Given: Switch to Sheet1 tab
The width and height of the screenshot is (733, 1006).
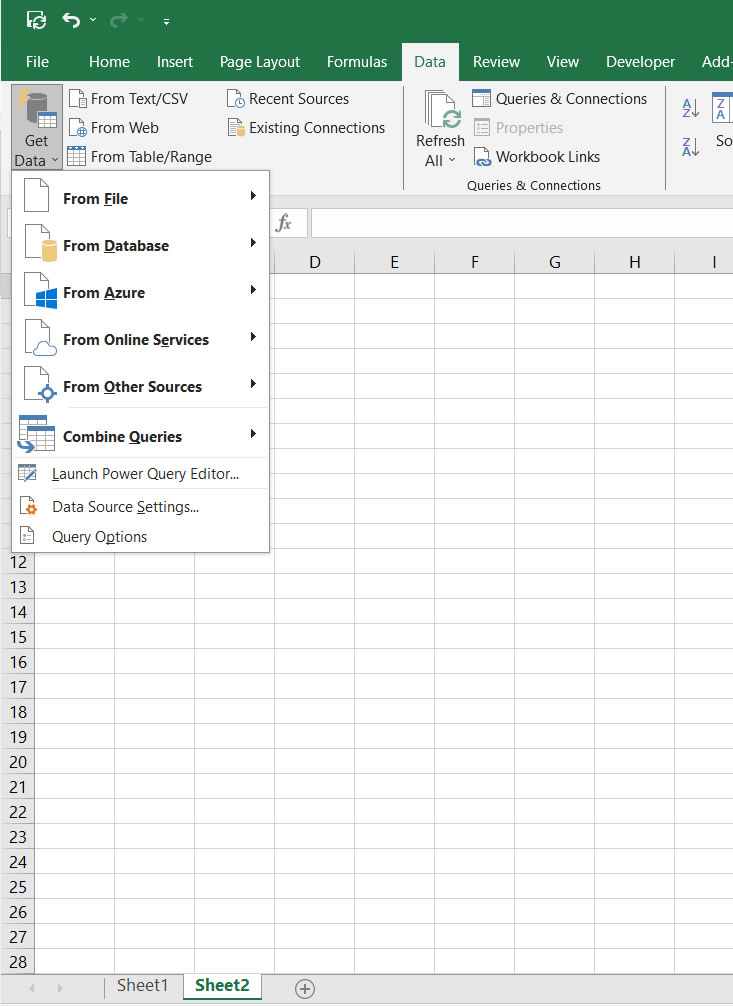Looking at the screenshot, I should pyautogui.click(x=142, y=985).
